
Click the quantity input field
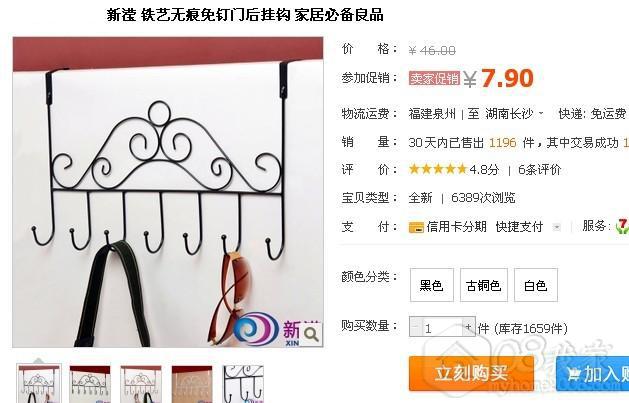coord(442,327)
